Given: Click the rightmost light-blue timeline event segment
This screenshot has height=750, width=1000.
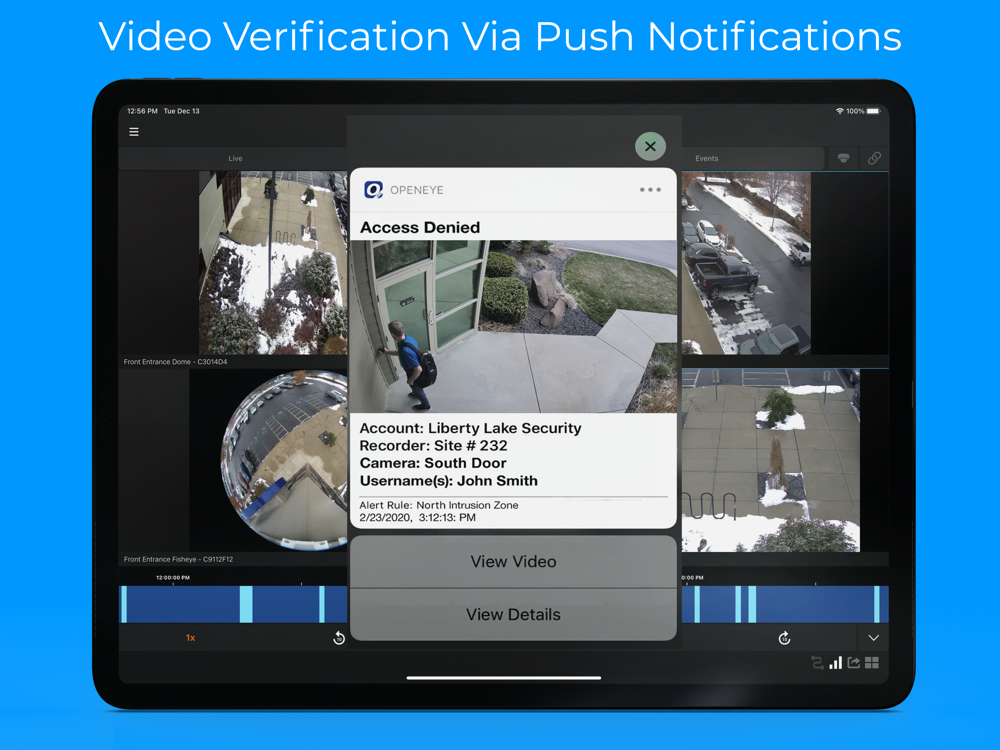Looking at the screenshot, I should 877,604.
